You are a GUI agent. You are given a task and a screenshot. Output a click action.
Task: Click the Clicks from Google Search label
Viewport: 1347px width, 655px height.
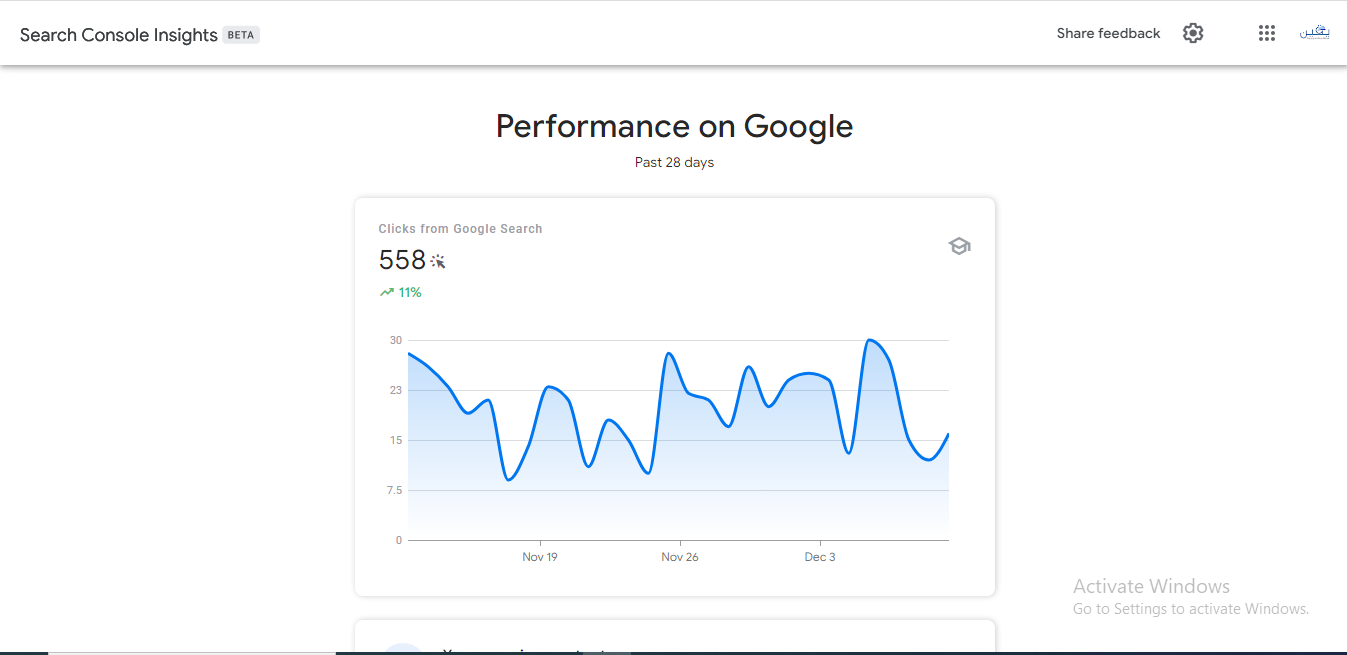click(x=460, y=229)
